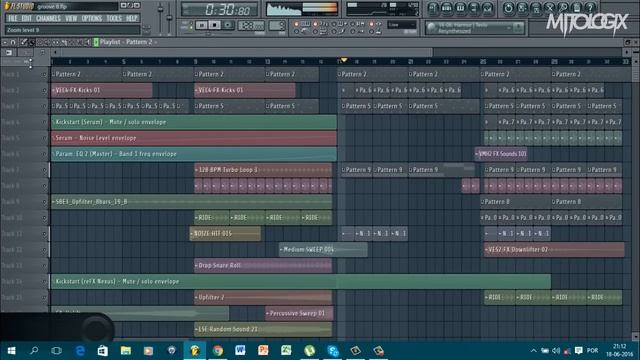Open the Mixer shortcut icon
Image resolution: width=640 pixels, height=360 pixels.
pos(487,8)
